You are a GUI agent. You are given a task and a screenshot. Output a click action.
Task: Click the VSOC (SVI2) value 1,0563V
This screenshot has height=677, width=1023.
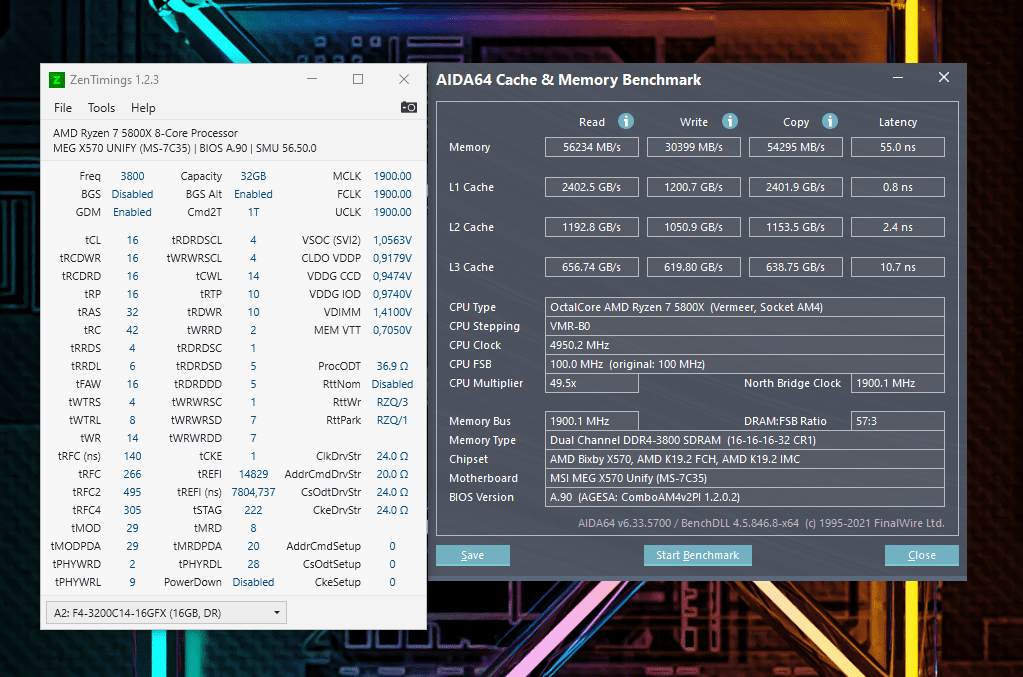coord(392,240)
